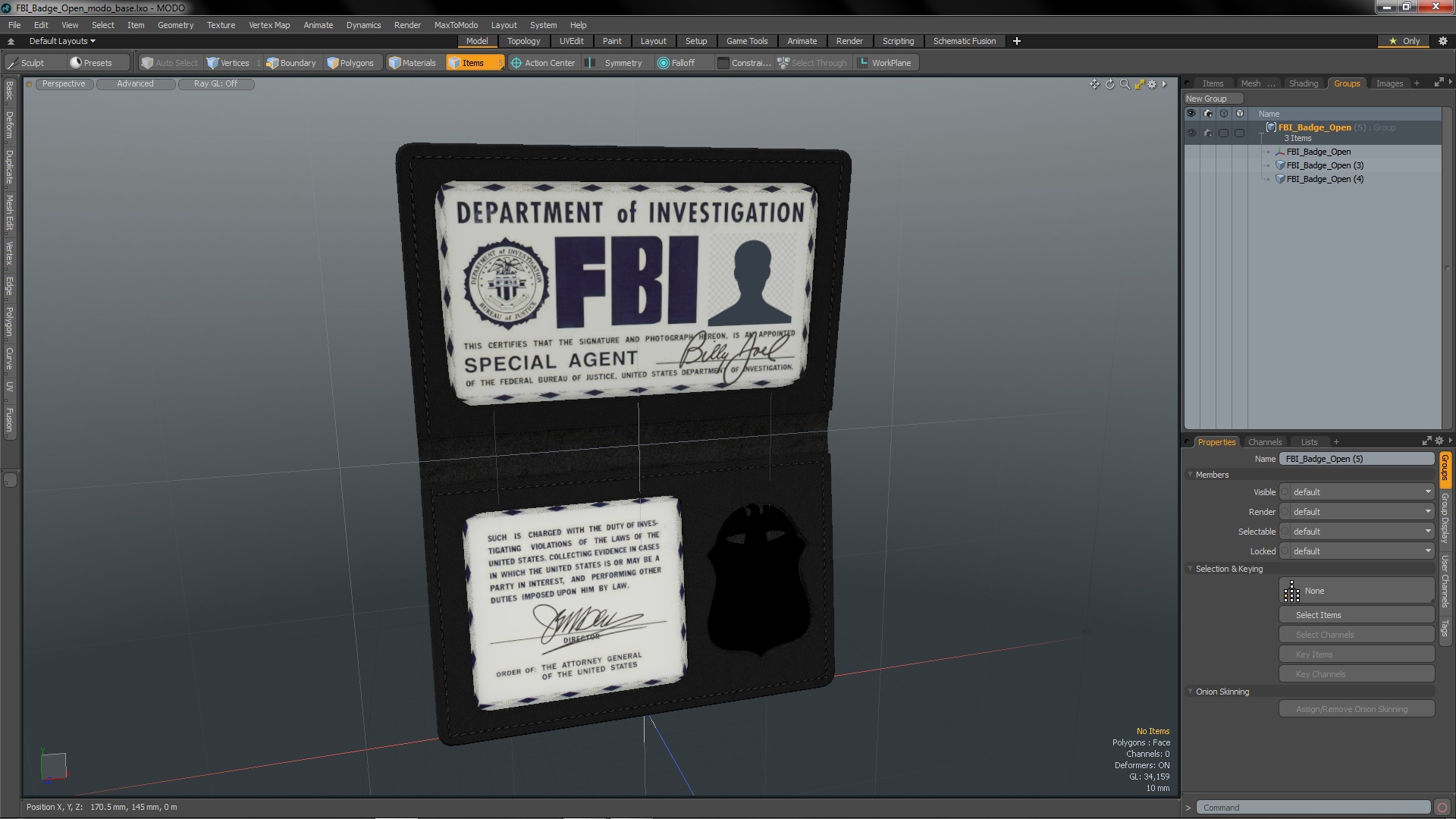Toggle the radio circle beside Locked

click(1285, 551)
